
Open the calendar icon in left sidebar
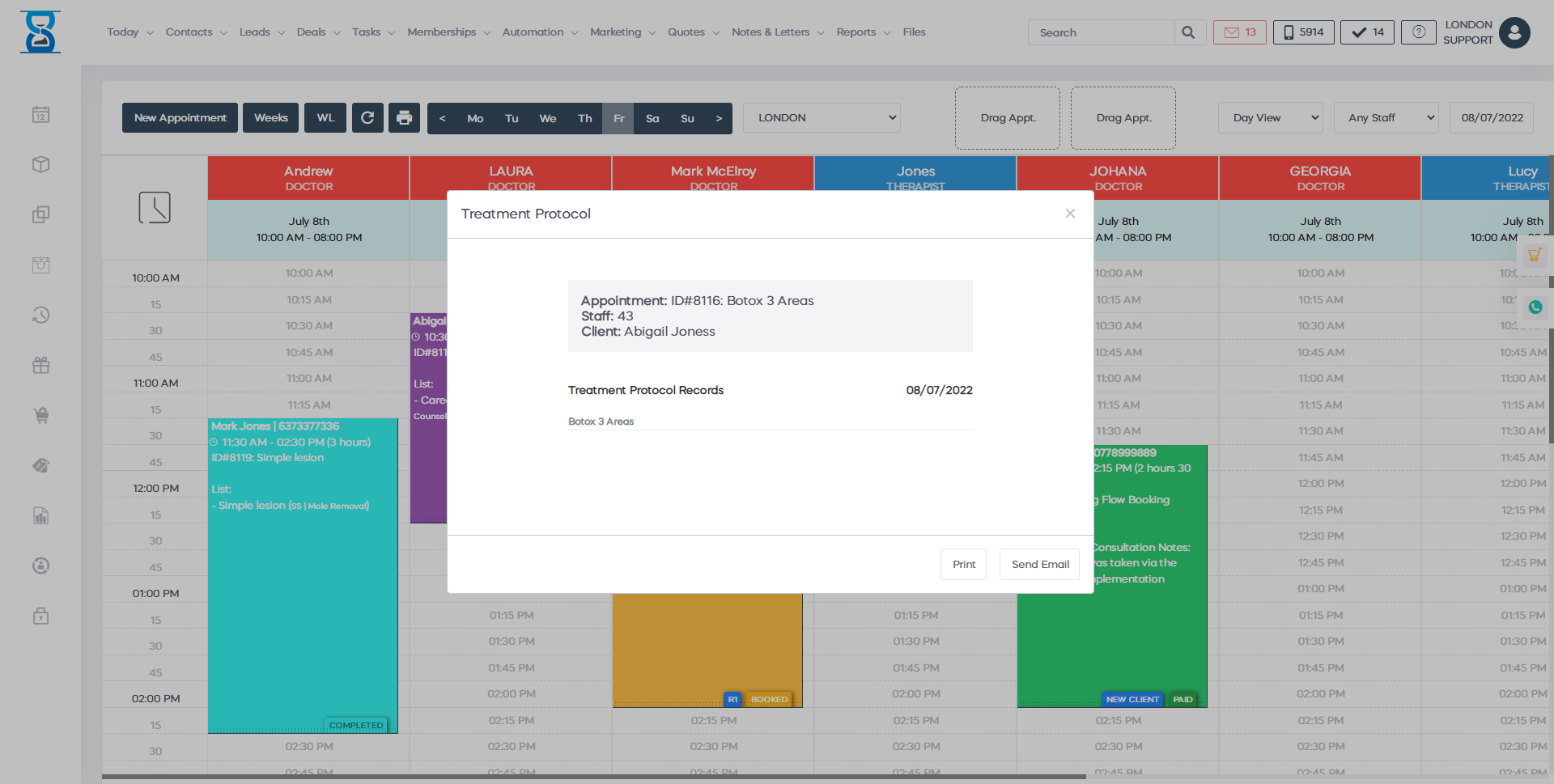41,115
